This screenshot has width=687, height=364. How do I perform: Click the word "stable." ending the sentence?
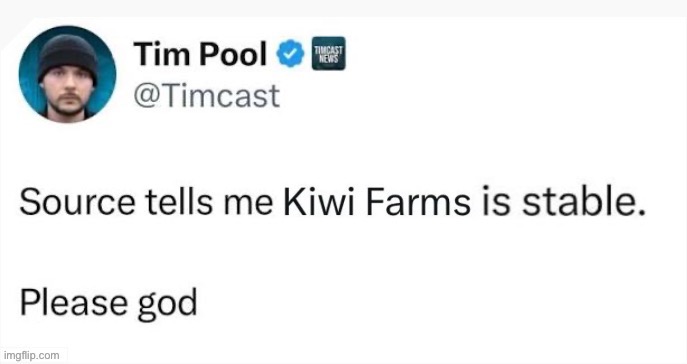tap(584, 202)
